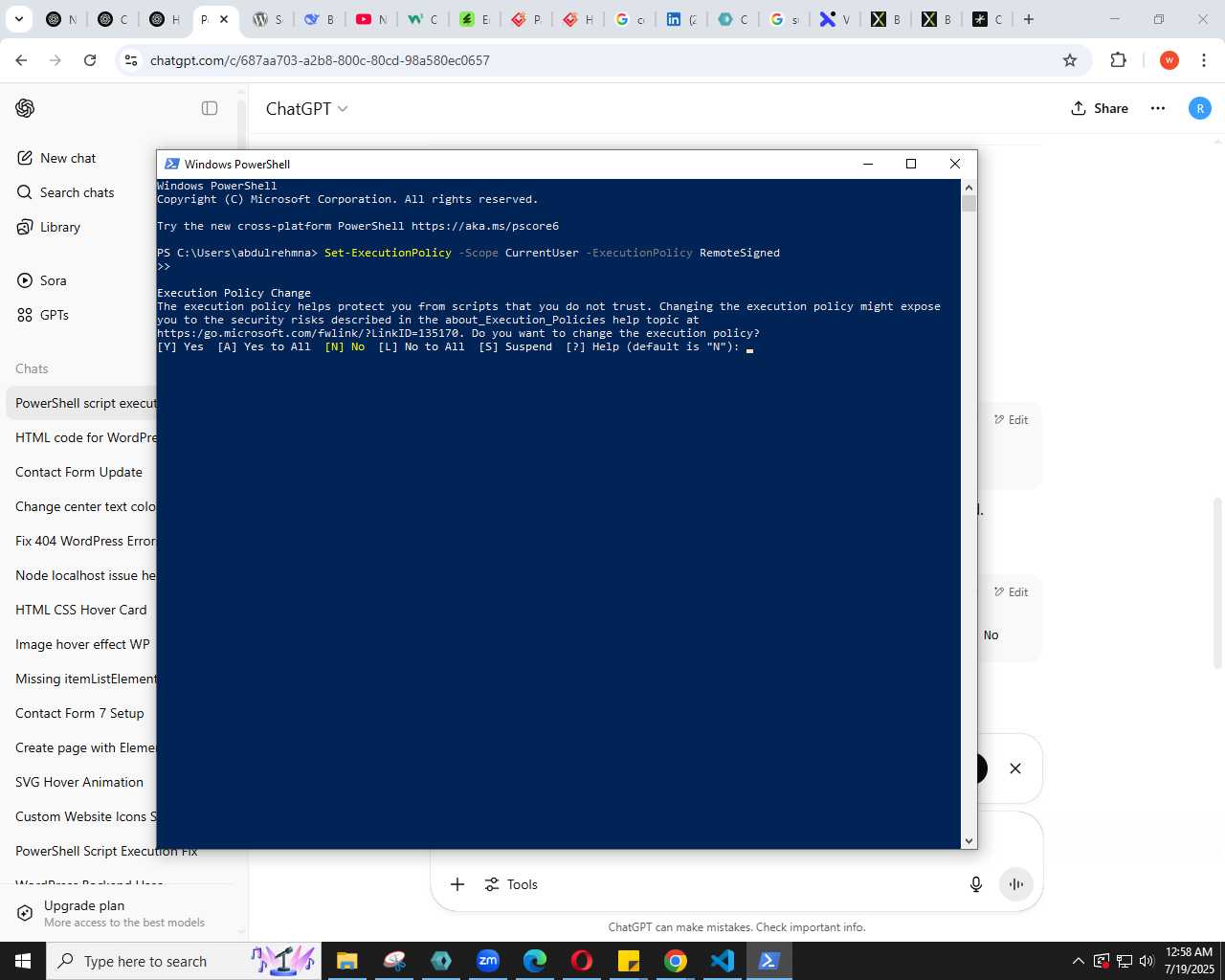Image resolution: width=1225 pixels, height=980 pixels.
Task: Switch to the YouTube tab
Action: point(371,19)
